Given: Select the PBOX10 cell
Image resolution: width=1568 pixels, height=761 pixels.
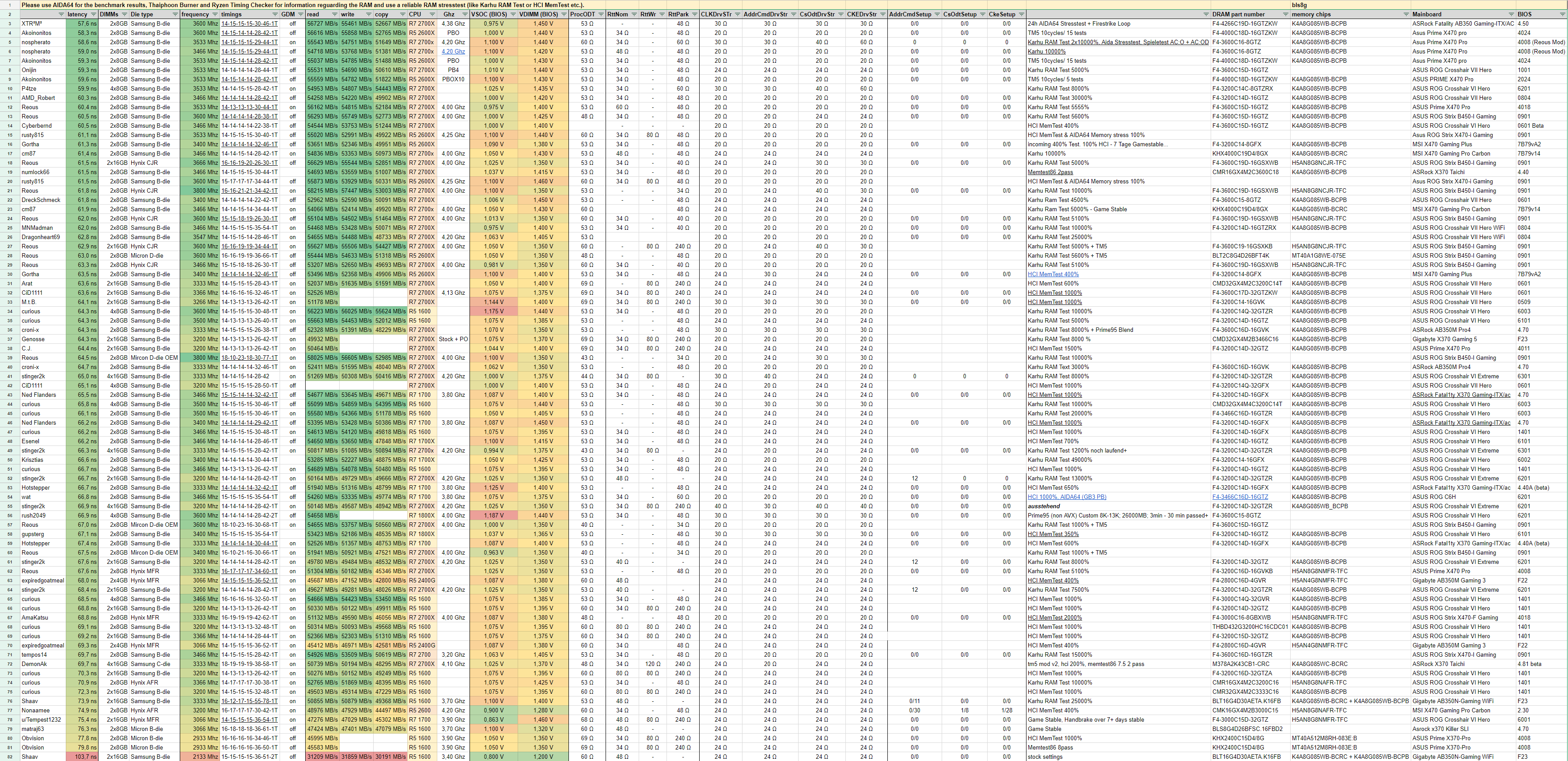Looking at the screenshot, I should 454,79.
